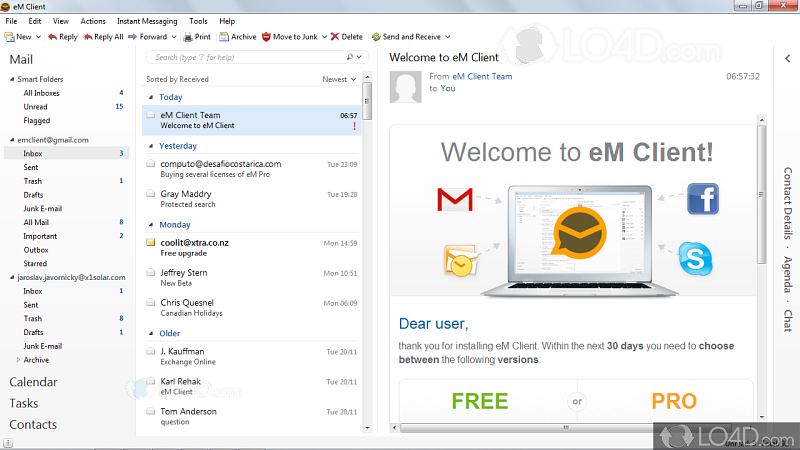Screen dimensions: 800x450
Task: Click the Move to Junk shield icon
Action: tap(266, 37)
